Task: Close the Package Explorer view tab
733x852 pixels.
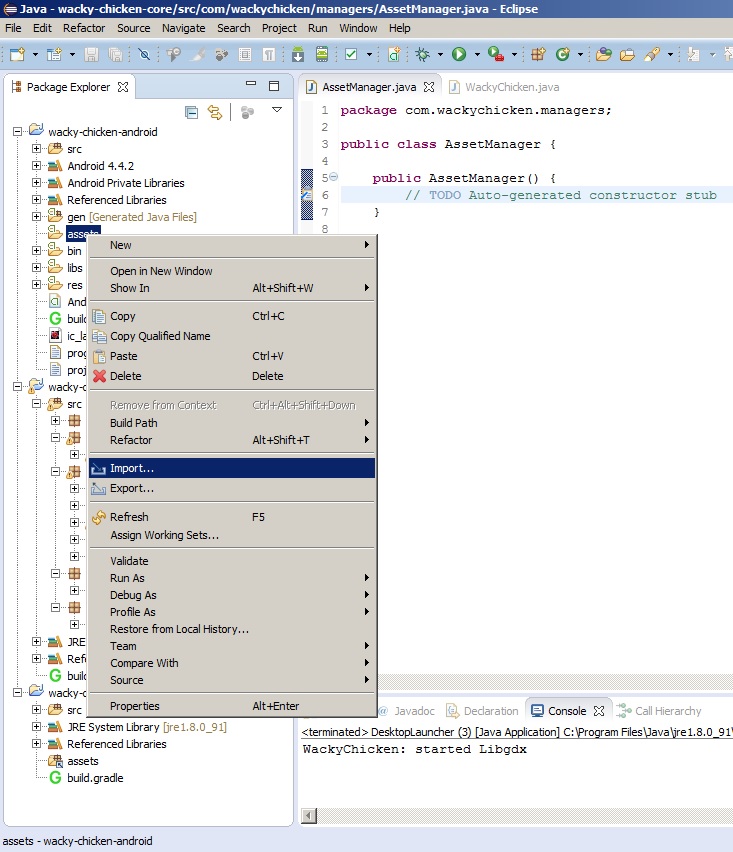Action: click(x=123, y=87)
